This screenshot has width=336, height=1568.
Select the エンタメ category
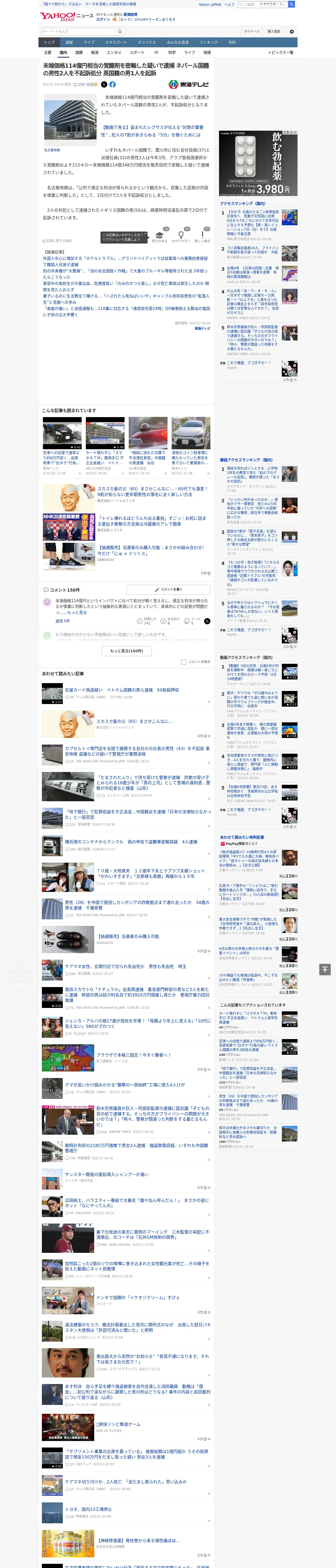(114, 52)
